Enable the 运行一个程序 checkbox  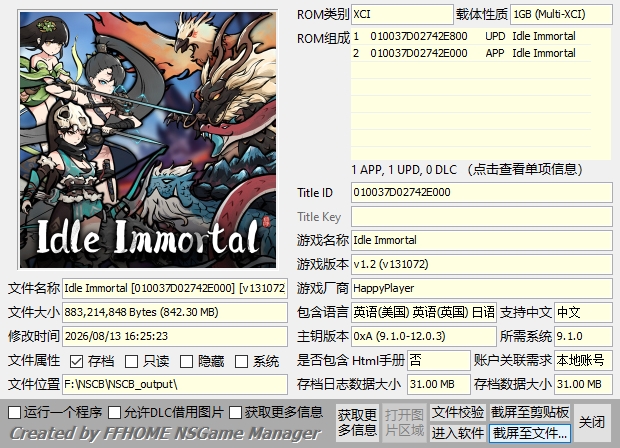click(14, 412)
